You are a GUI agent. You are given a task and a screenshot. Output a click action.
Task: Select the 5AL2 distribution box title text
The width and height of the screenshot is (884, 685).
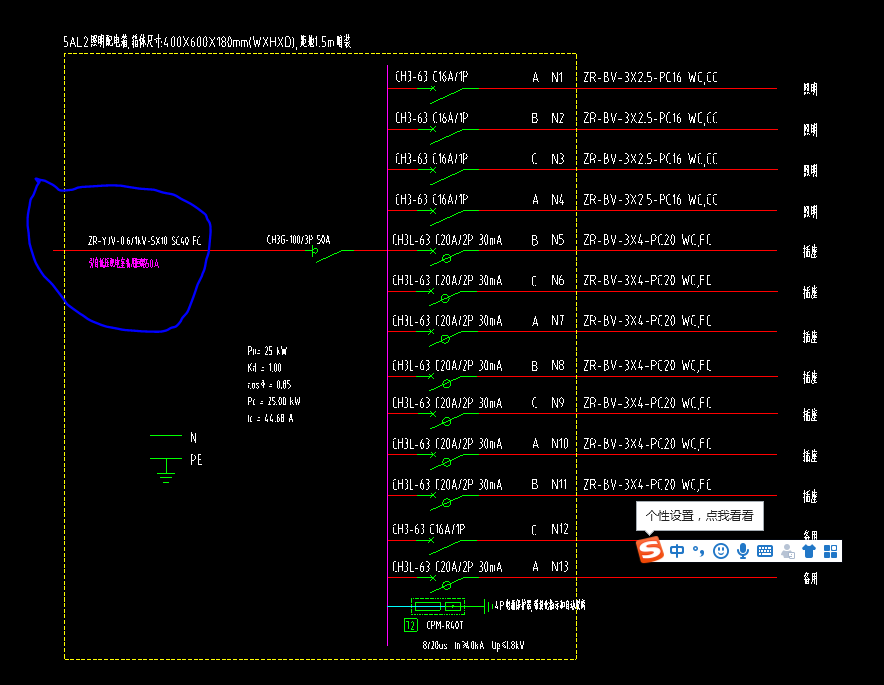[207, 42]
